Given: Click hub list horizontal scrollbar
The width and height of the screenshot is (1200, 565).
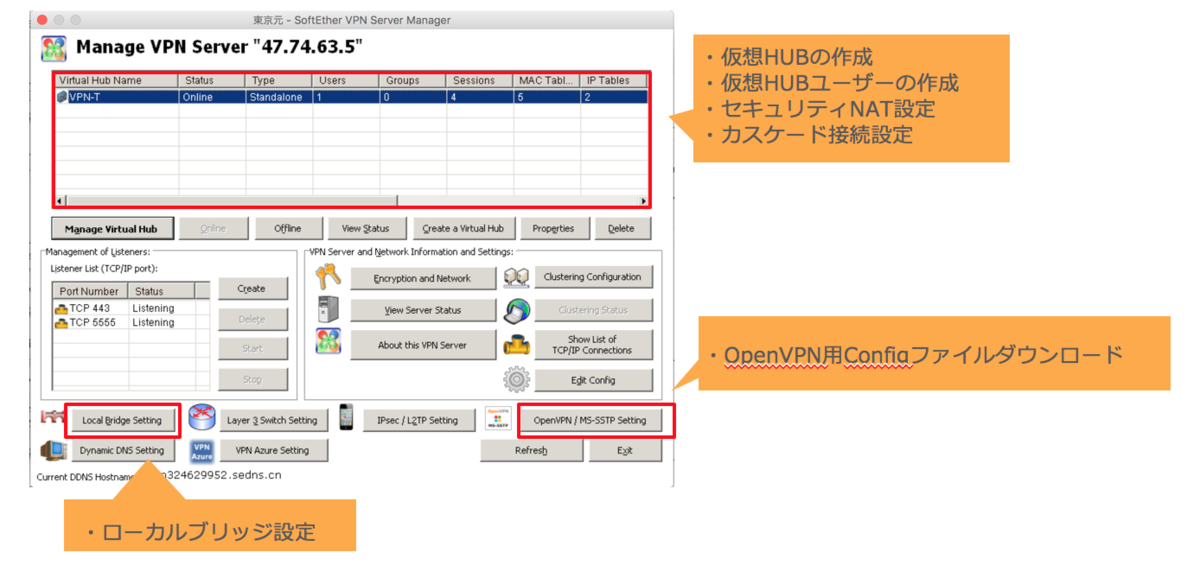Looking at the screenshot, I should (232, 201).
